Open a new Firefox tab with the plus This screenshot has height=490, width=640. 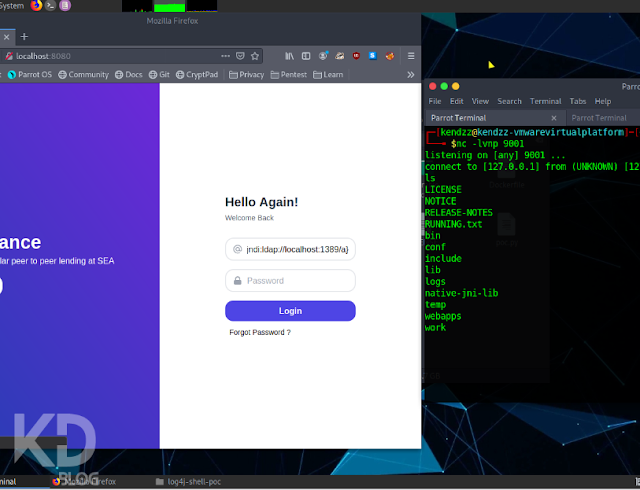tap(24, 37)
